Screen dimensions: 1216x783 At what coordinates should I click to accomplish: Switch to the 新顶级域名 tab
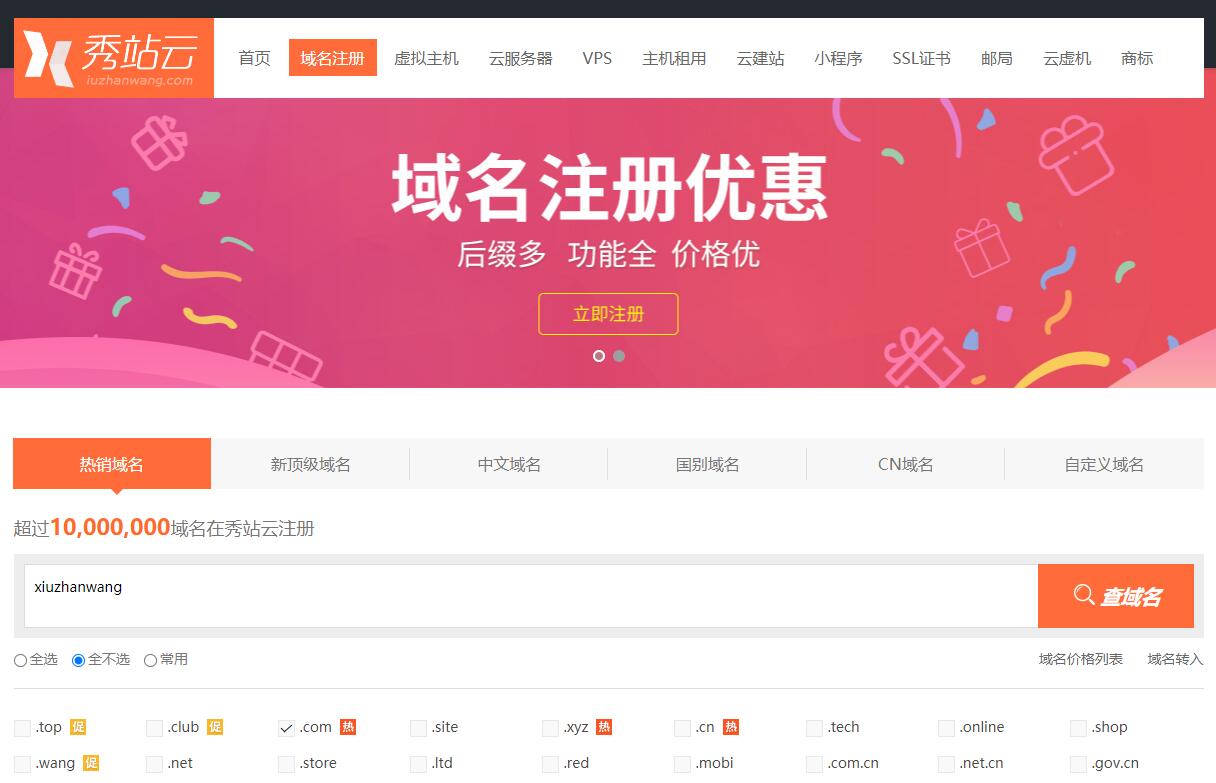coord(310,464)
